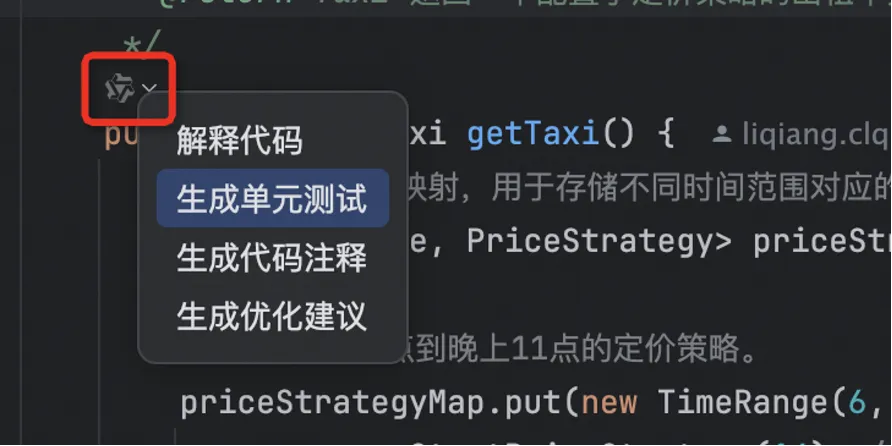
Task: Click the orange new keyword
Action: point(609,403)
